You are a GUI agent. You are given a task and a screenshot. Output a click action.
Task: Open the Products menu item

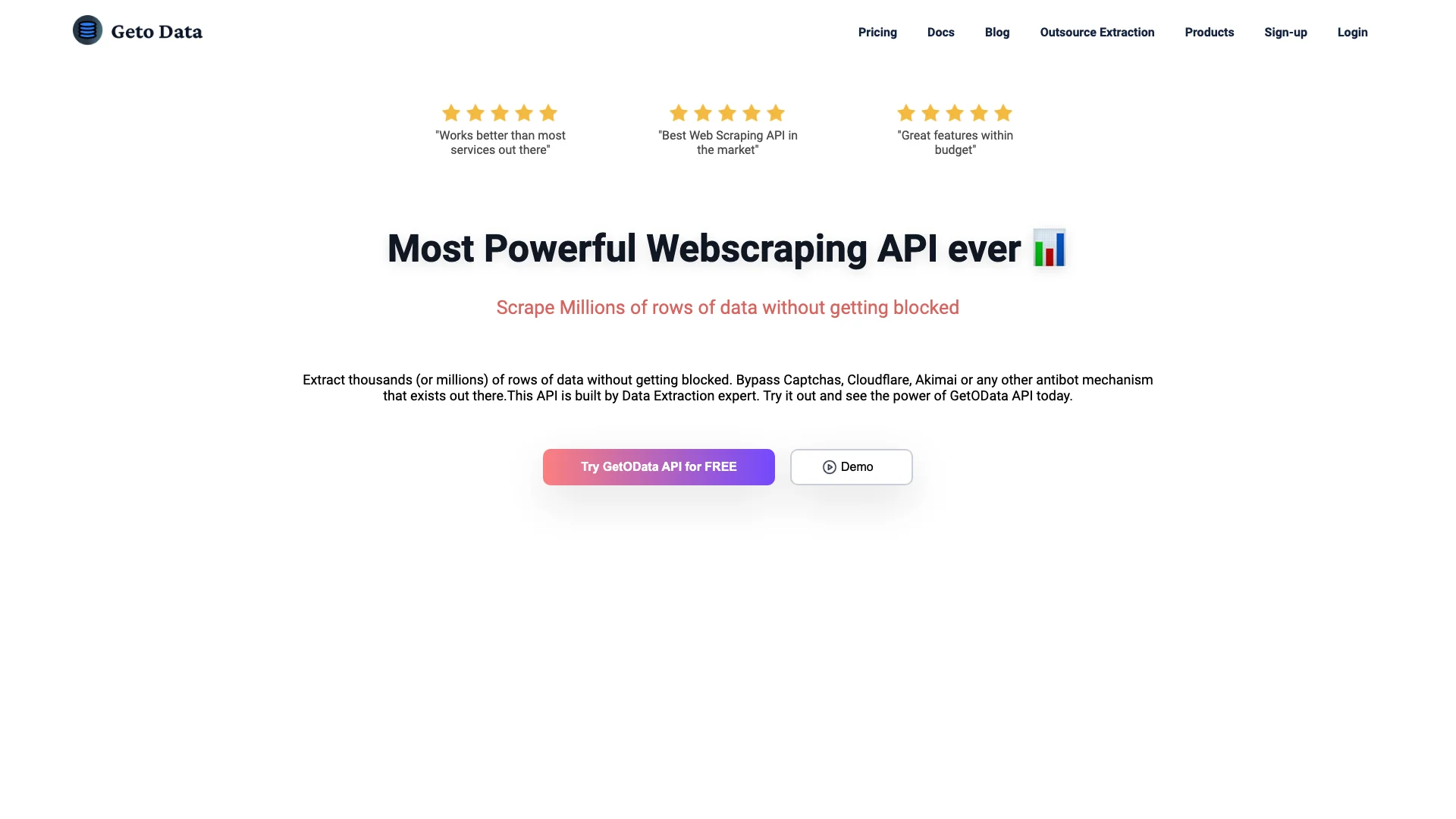point(1209,32)
